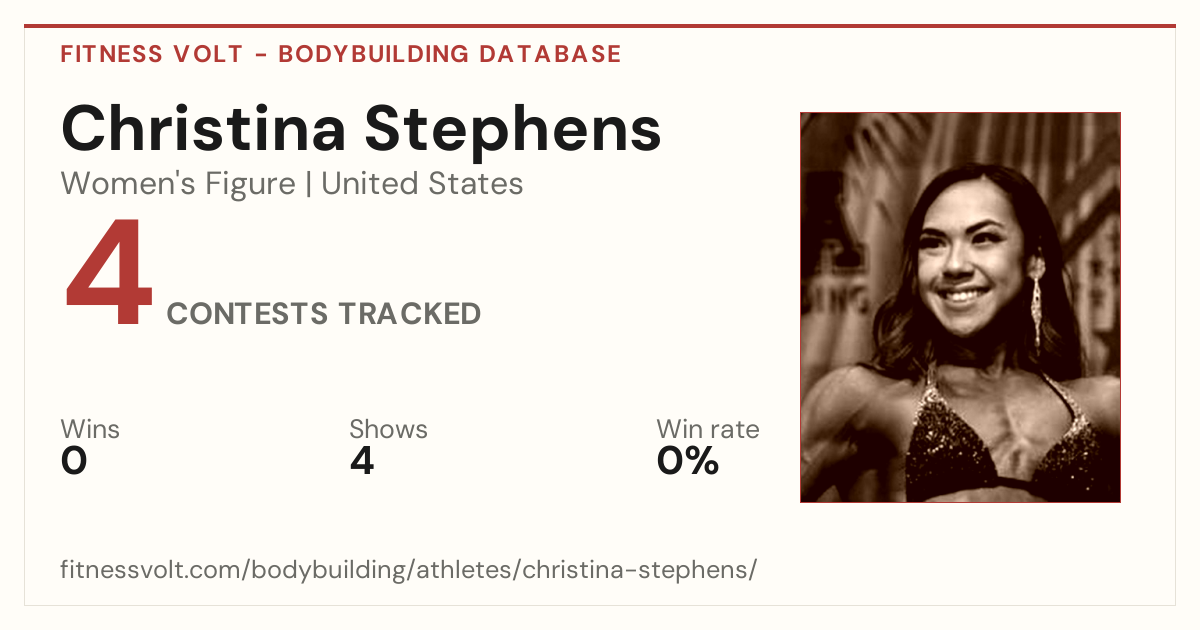Click the United States country text
The image size is (1200, 630).
(x=422, y=184)
